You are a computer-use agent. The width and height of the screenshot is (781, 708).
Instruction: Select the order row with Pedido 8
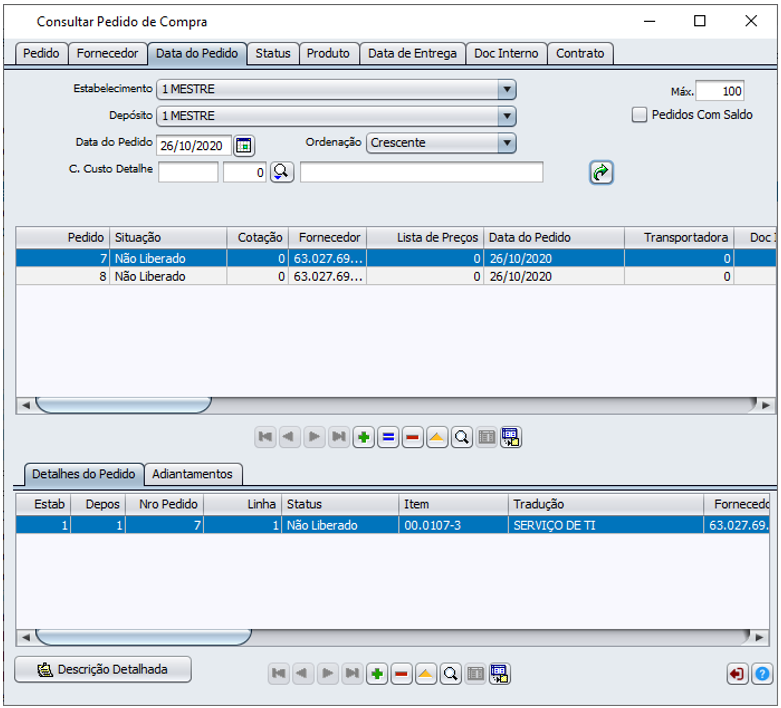[395, 277]
